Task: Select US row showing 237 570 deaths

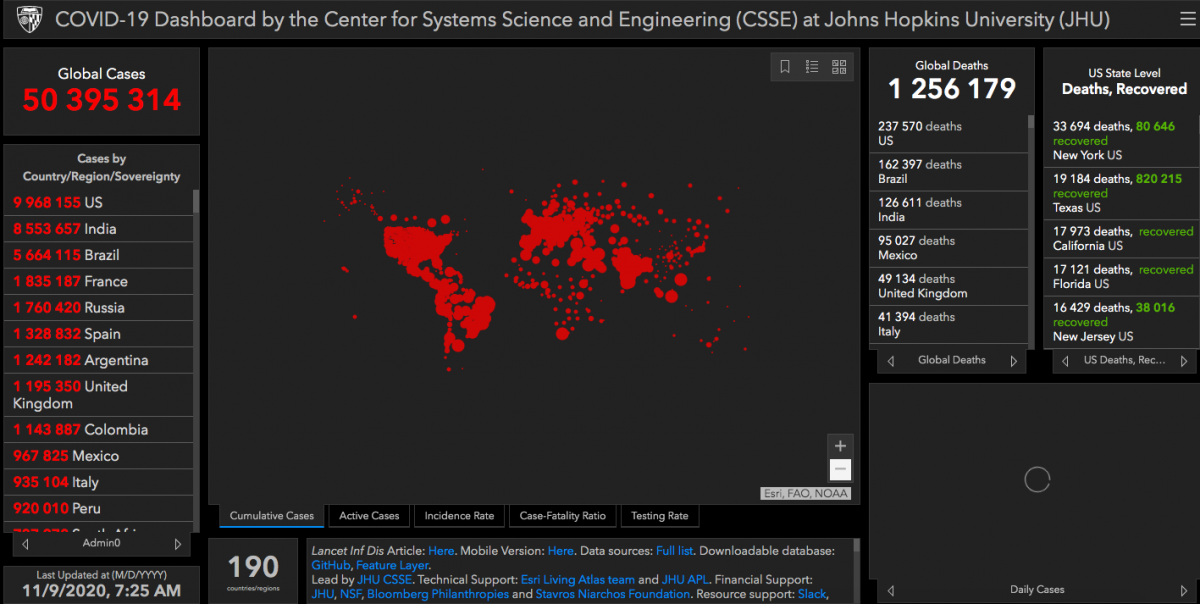Action: click(949, 134)
